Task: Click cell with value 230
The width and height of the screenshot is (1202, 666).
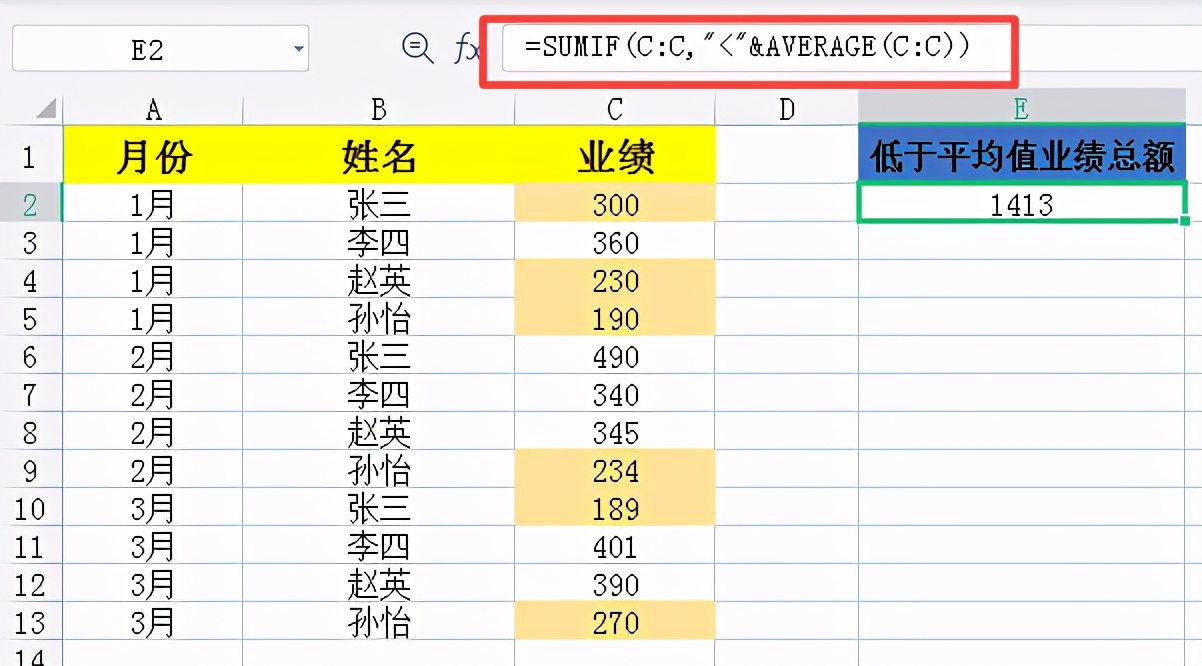Action: coord(615,280)
